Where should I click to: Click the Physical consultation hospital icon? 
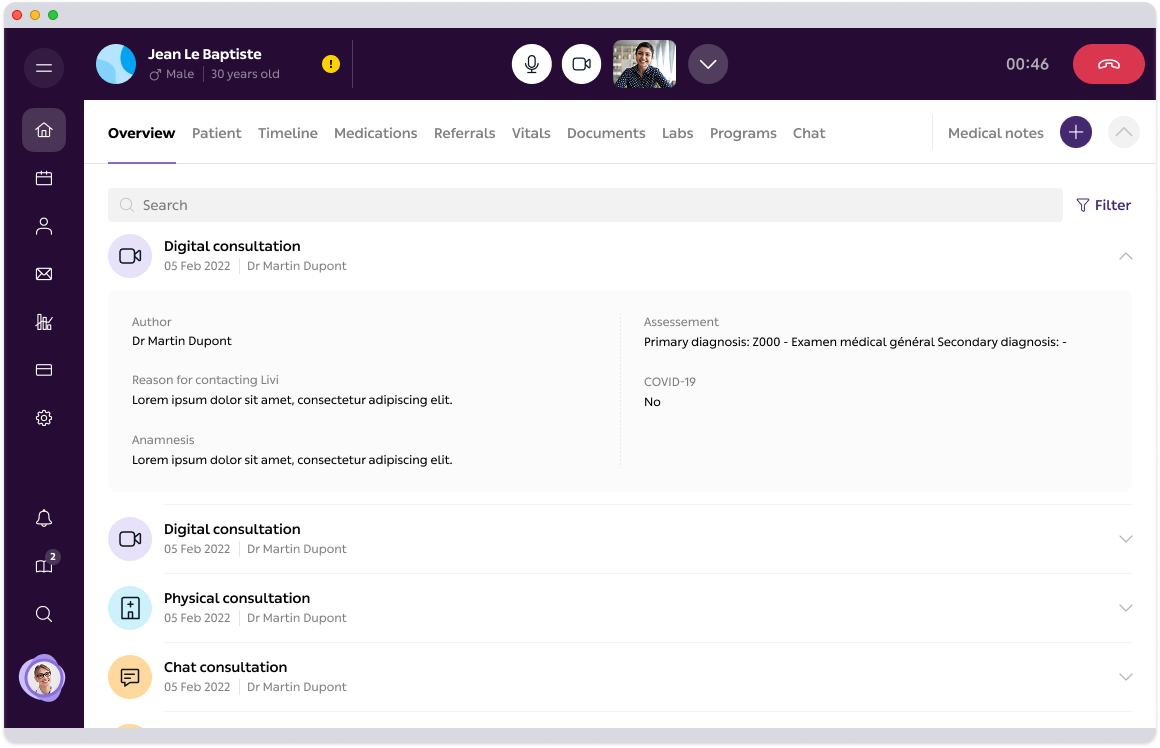click(130, 608)
